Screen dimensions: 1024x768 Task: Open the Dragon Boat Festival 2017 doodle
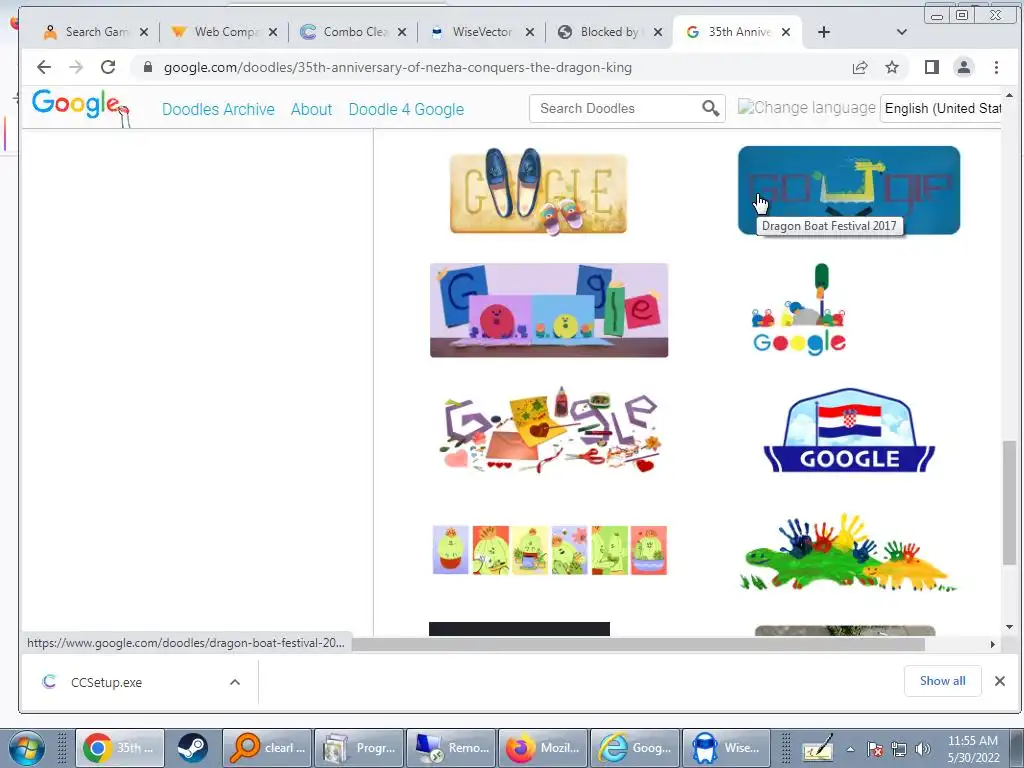(849, 190)
